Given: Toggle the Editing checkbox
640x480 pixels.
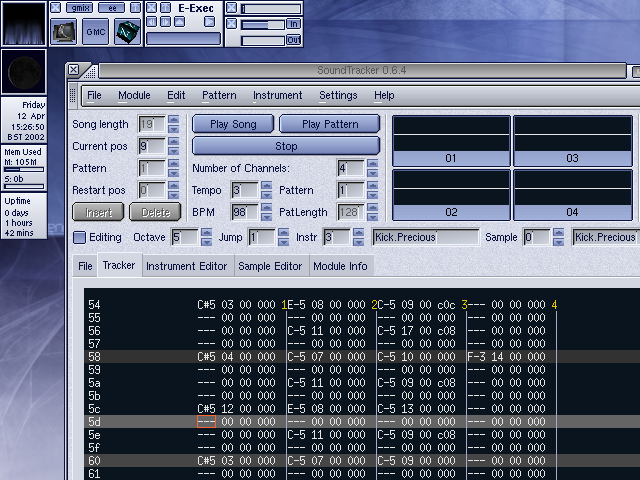Looking at the screenshot, I should pos(80,238).
